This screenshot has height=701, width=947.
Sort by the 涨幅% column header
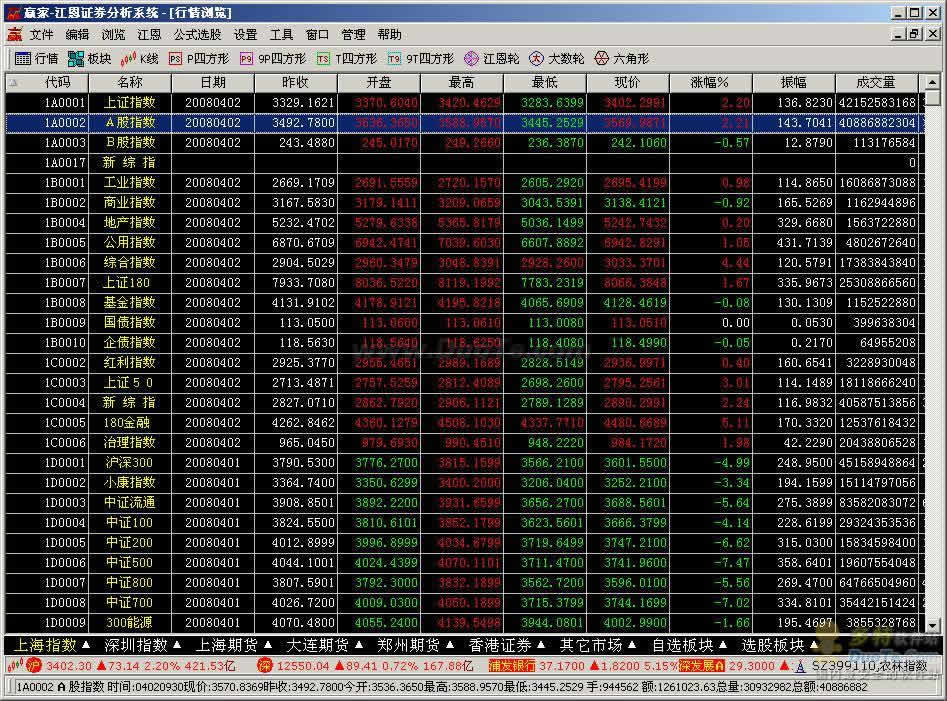pos(710,82)
